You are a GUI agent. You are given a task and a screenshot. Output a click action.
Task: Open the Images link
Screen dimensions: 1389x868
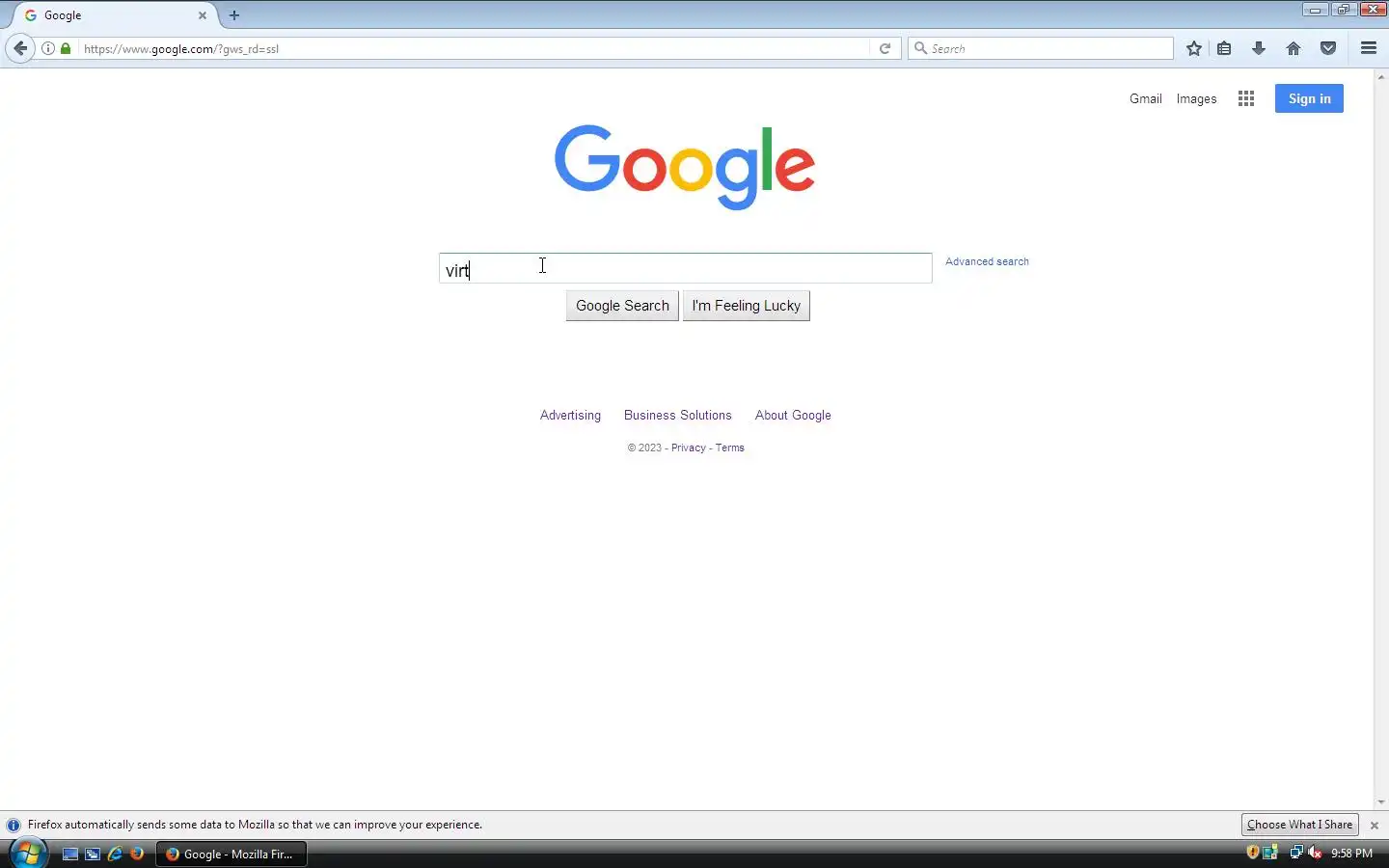1196,98
